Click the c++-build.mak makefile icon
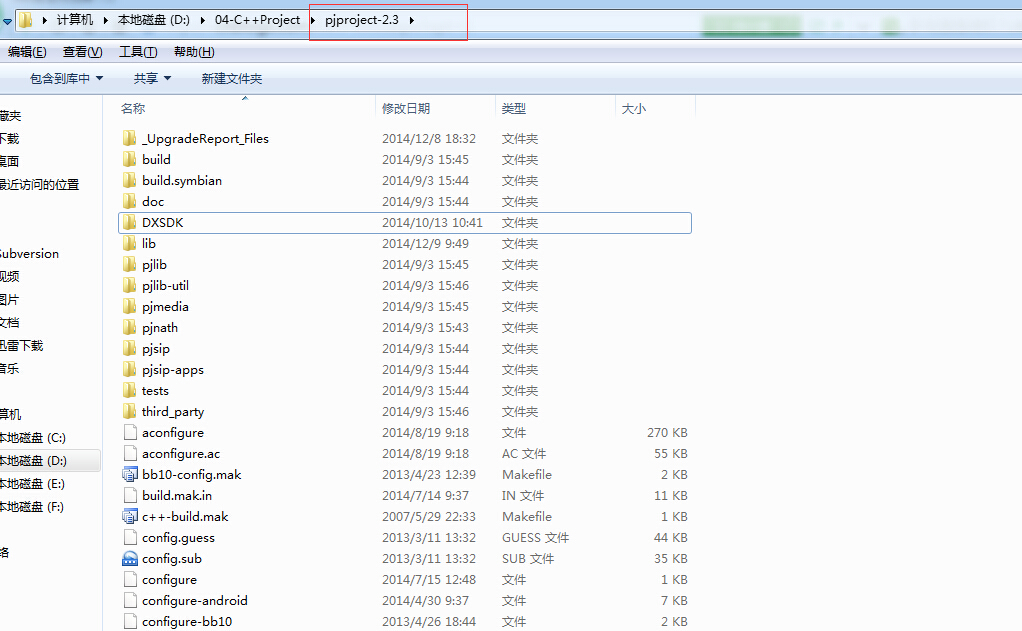Screen dimensions: 1022x631 130,516
